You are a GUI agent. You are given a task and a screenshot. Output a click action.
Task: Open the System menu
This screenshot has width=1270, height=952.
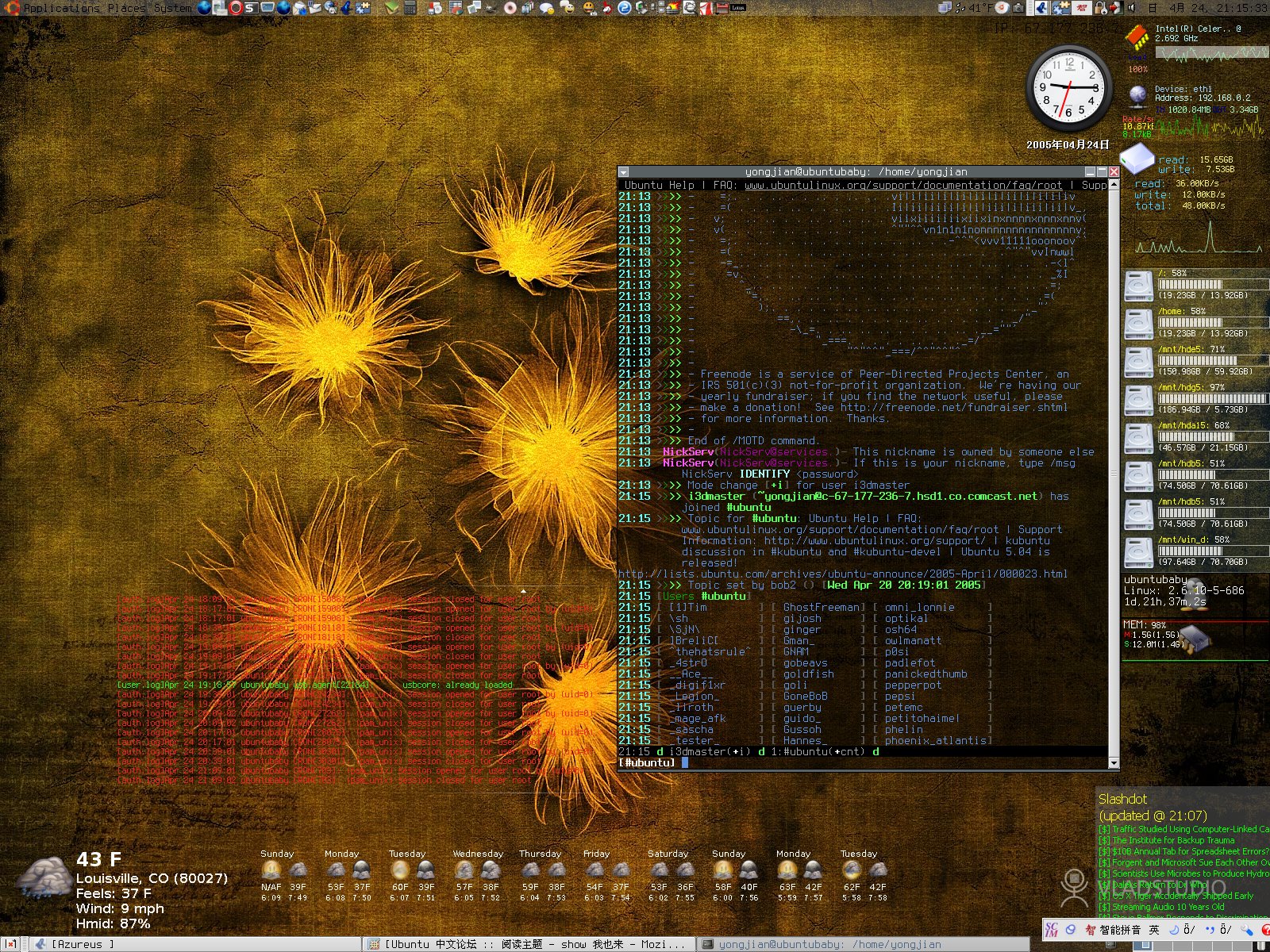pos(172,8)
